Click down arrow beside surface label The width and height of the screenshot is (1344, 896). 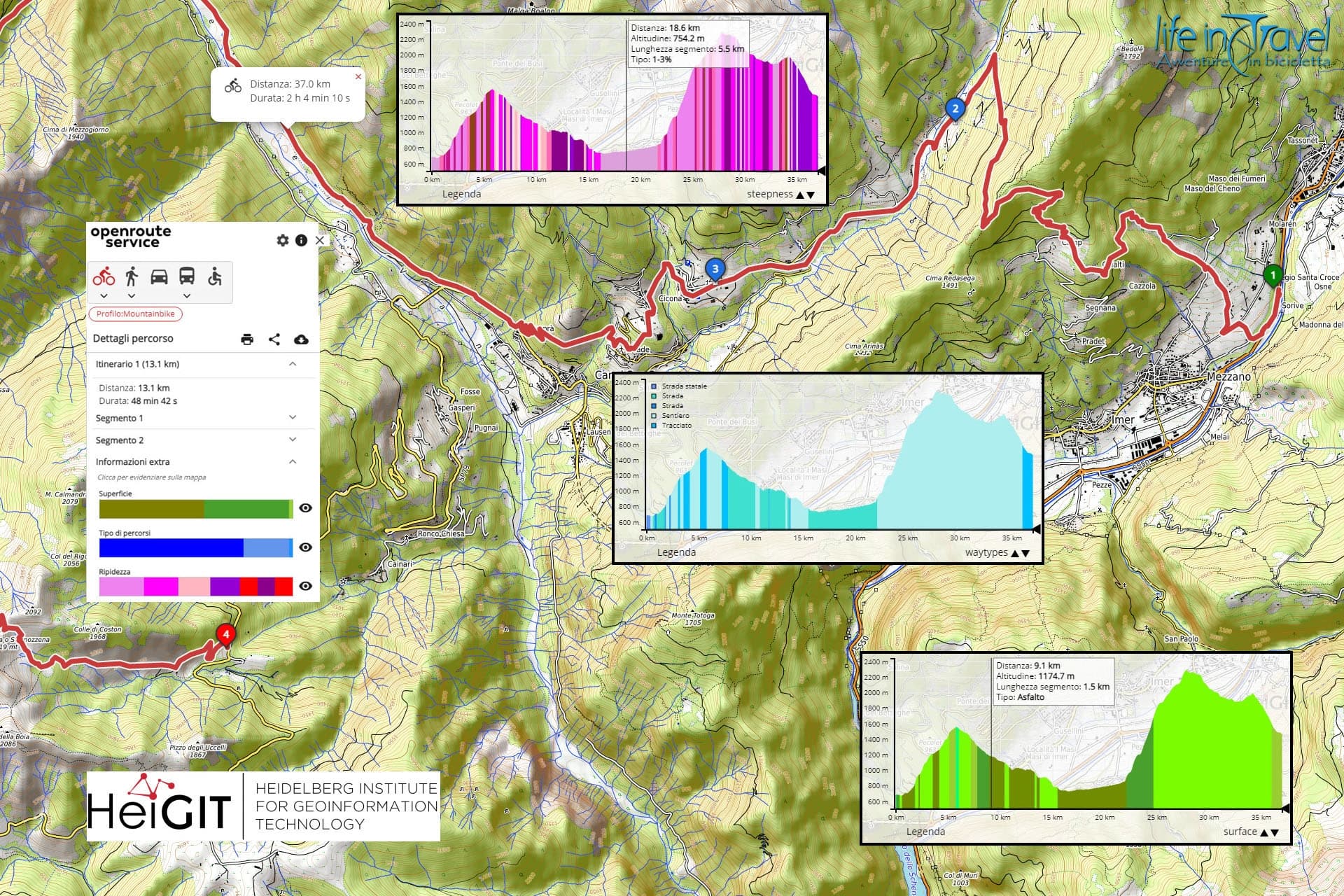(1274, 833)
